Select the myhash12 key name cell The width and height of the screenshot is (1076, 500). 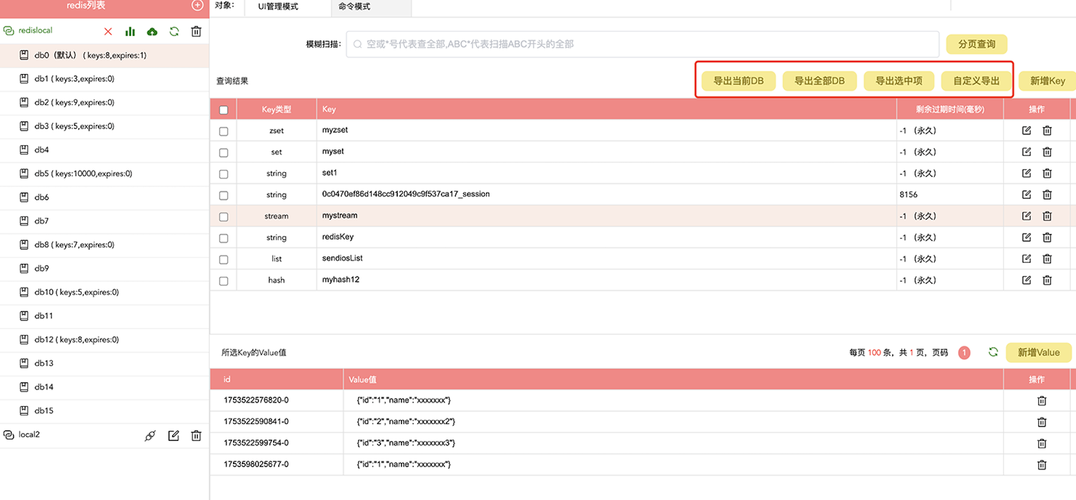coord(607,280)
